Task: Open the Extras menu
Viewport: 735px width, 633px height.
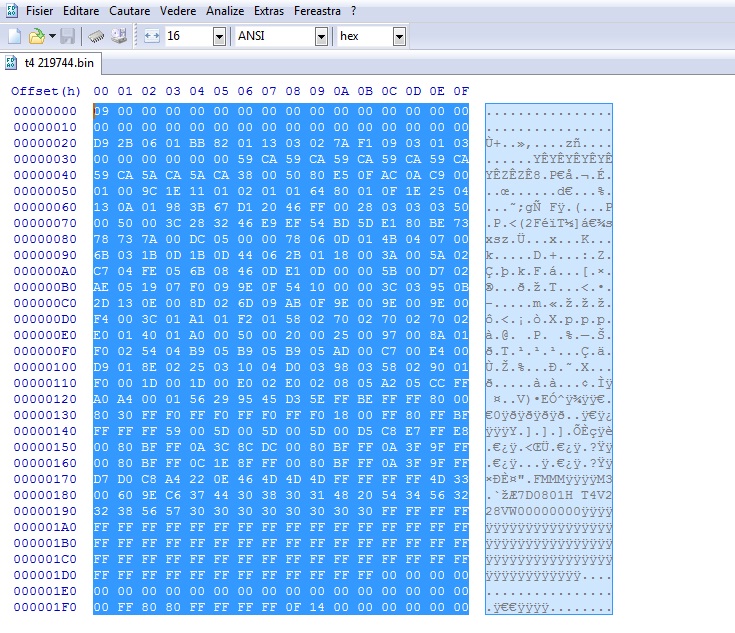Action: 269,11
